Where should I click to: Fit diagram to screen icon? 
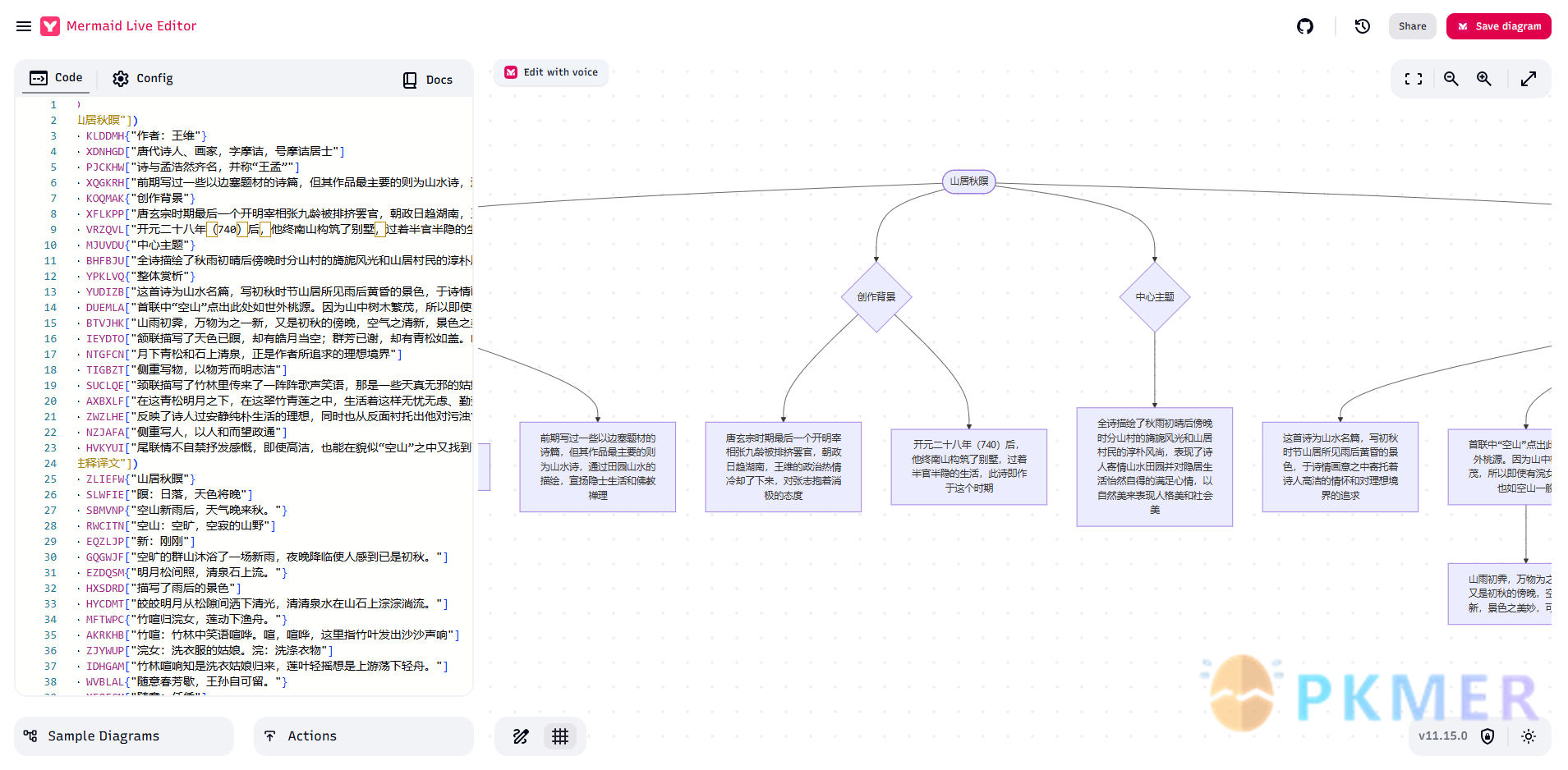click(1414, 79)
